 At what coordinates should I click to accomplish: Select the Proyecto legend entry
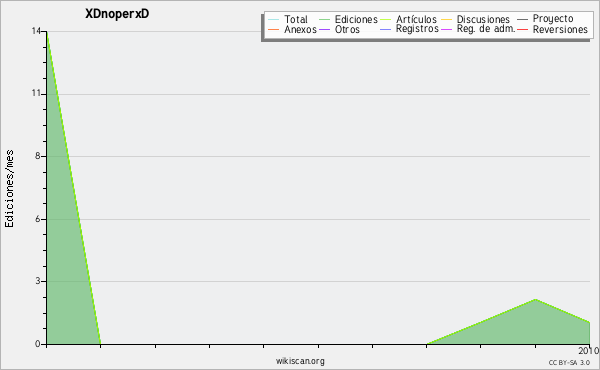tap(553, 19)
